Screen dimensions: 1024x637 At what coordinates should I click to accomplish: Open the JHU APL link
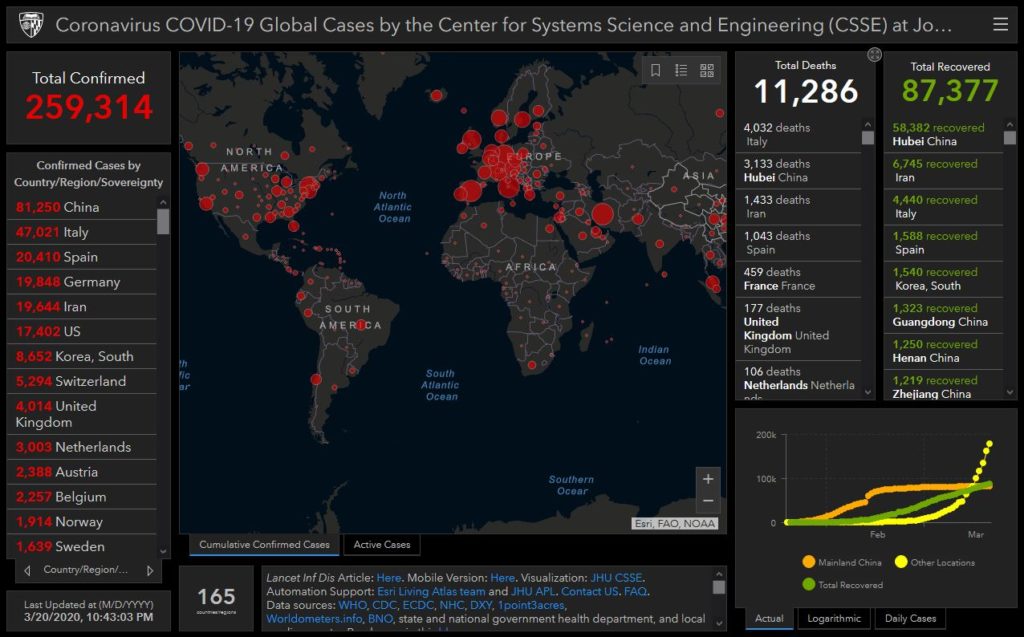pyautogui.click(x=533, y=591)
